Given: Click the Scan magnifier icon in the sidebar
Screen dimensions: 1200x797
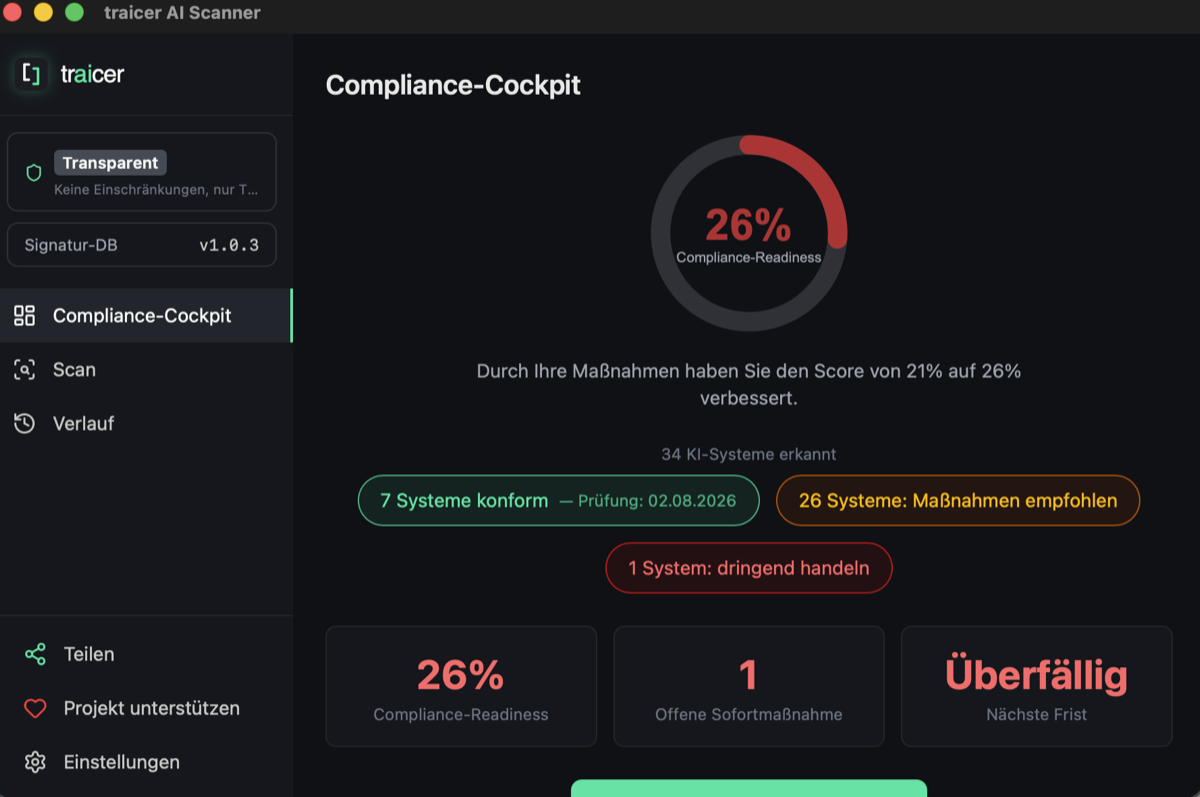Looking at the screenshot, I should pos(27,369).
